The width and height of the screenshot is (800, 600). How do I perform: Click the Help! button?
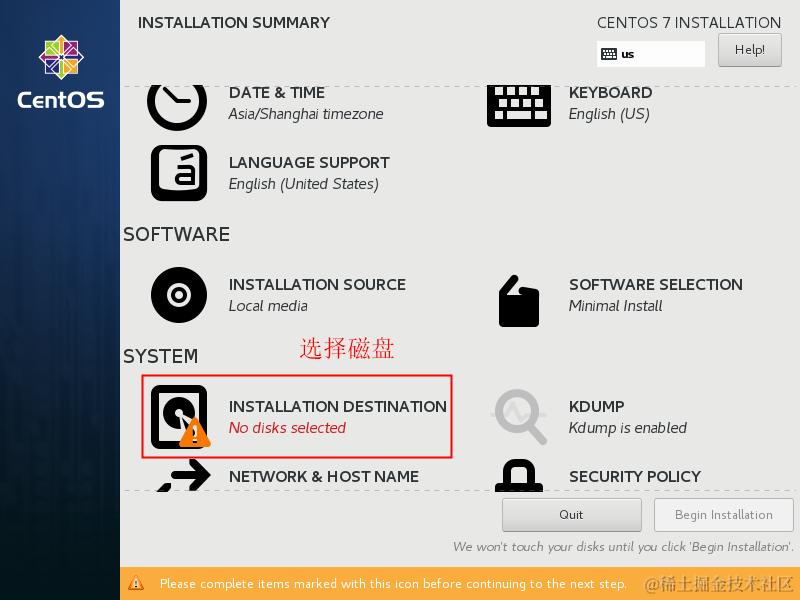pos(749,50)
